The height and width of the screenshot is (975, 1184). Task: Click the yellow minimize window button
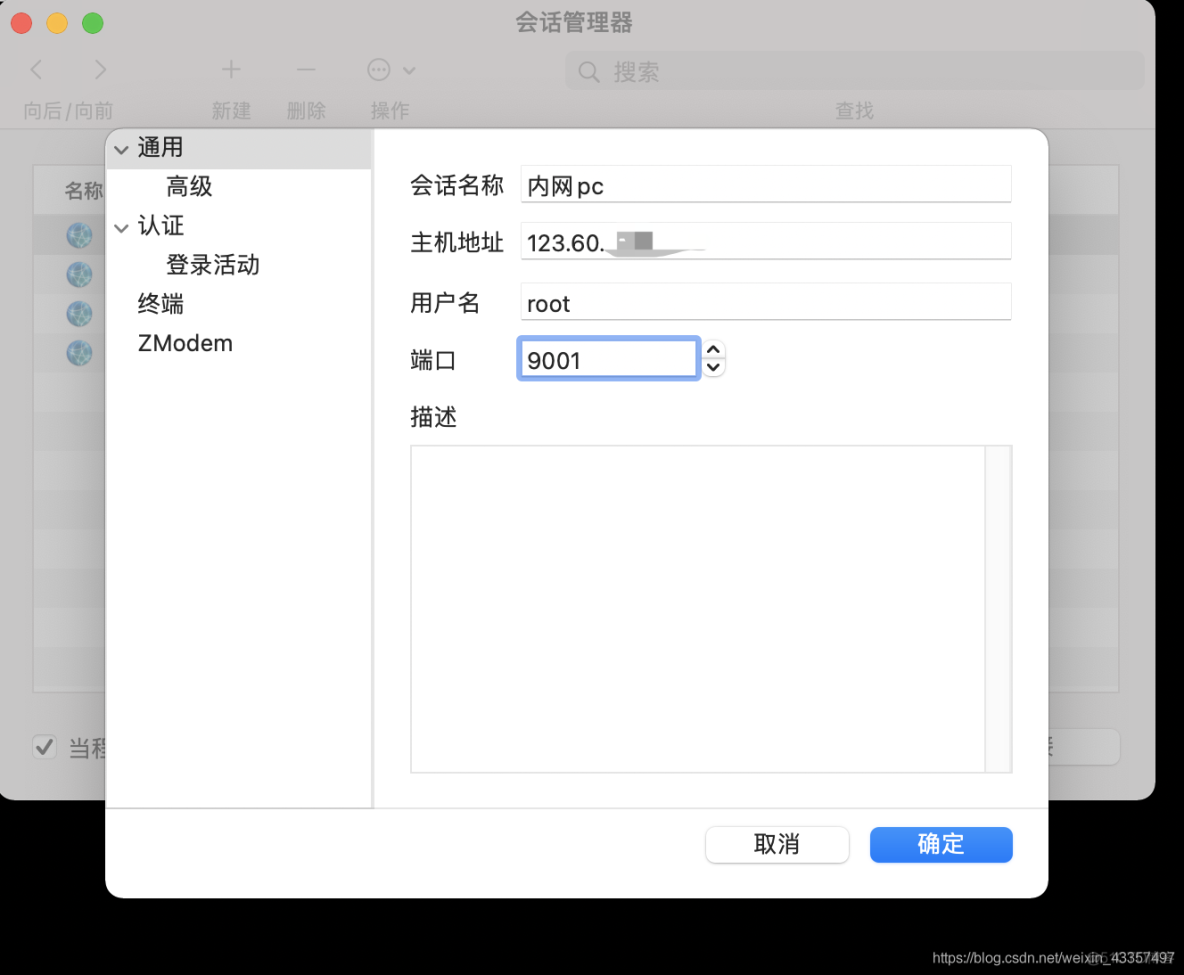pyautogui.click(x=57, y=23)
